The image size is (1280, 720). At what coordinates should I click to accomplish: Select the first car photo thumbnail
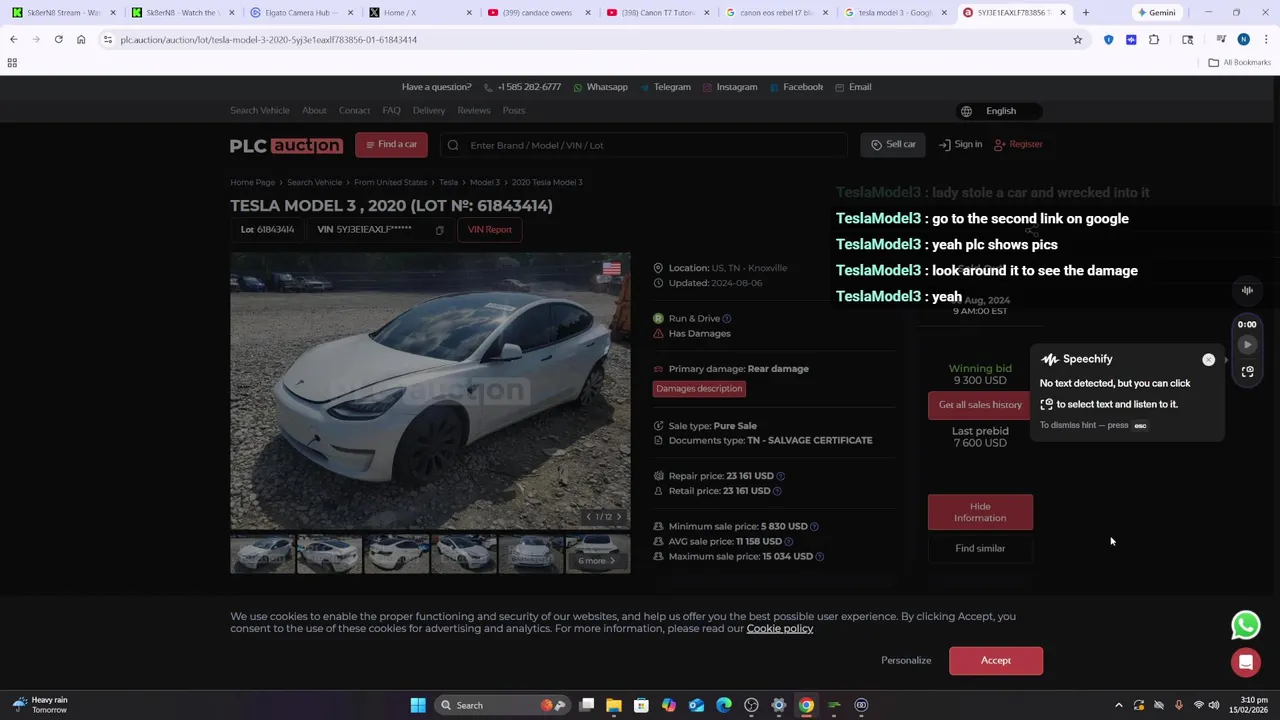262,553
